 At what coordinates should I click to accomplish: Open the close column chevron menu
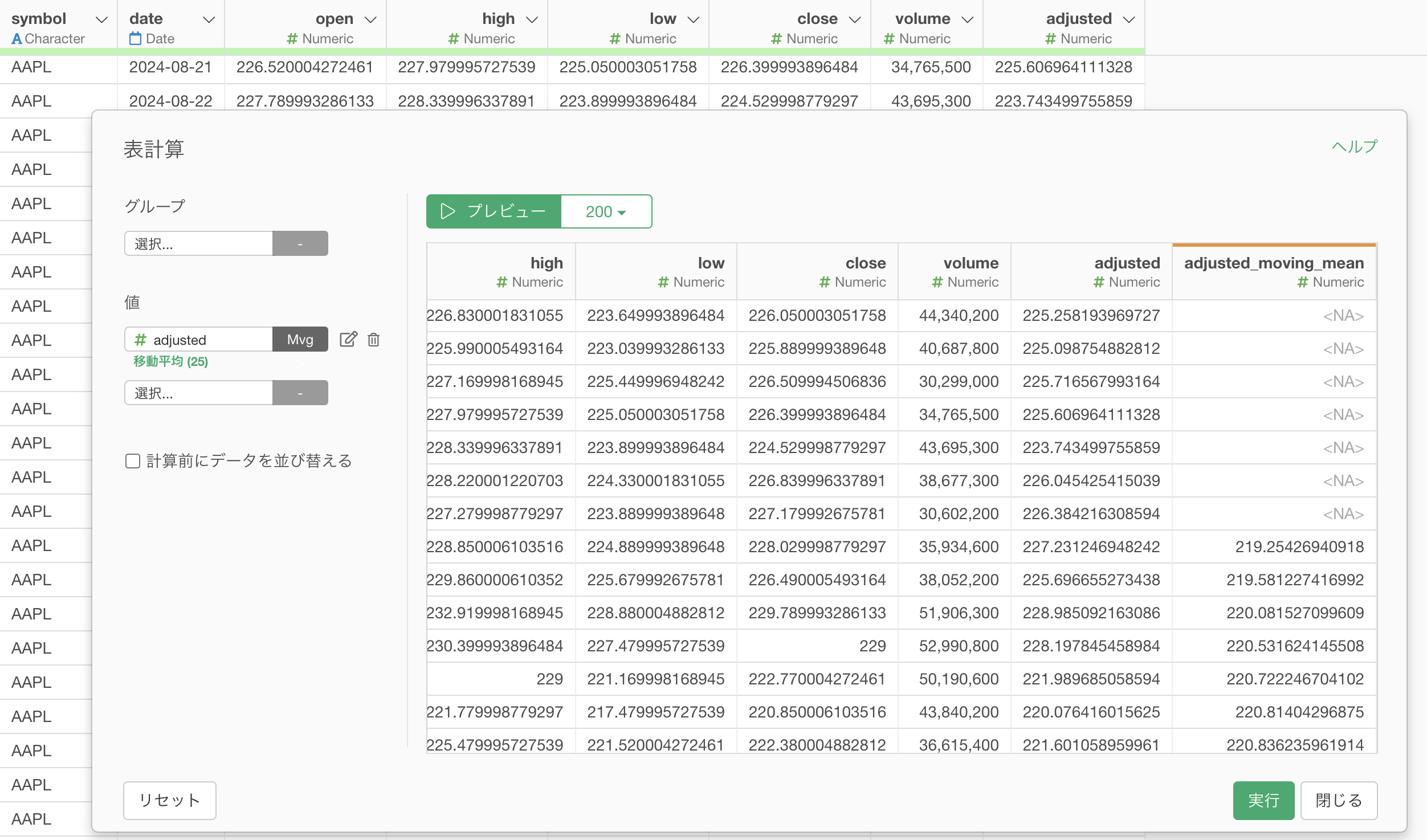coord(854,19)
